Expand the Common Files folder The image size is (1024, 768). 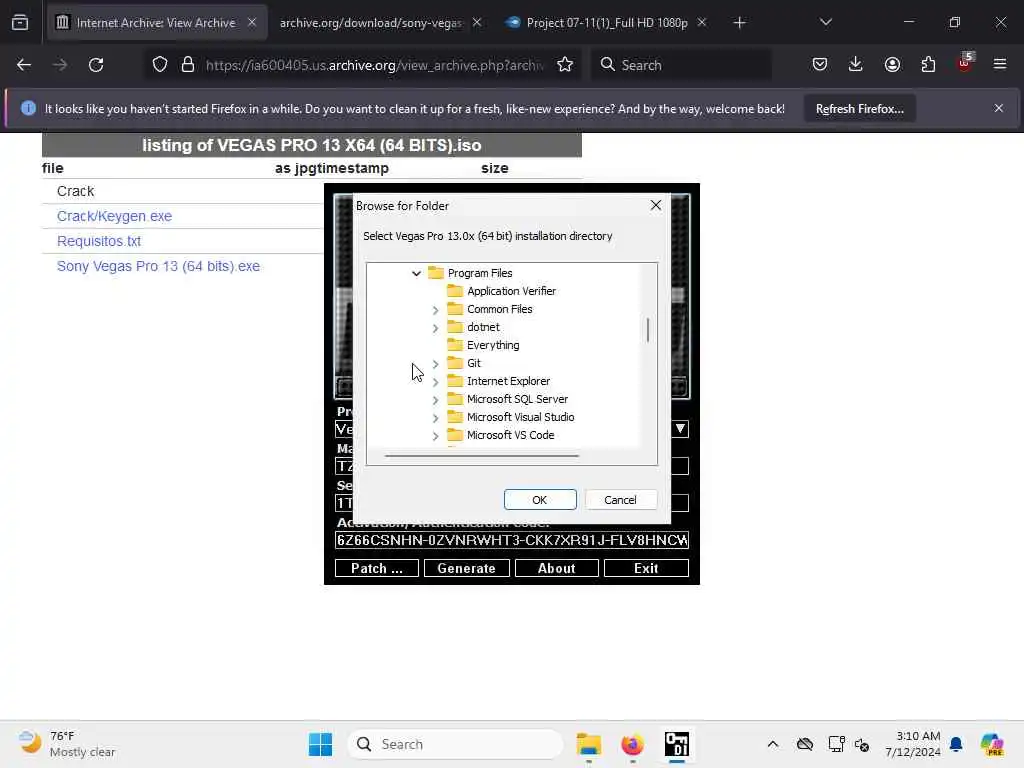pyautogui.click(x=435, y=310)
